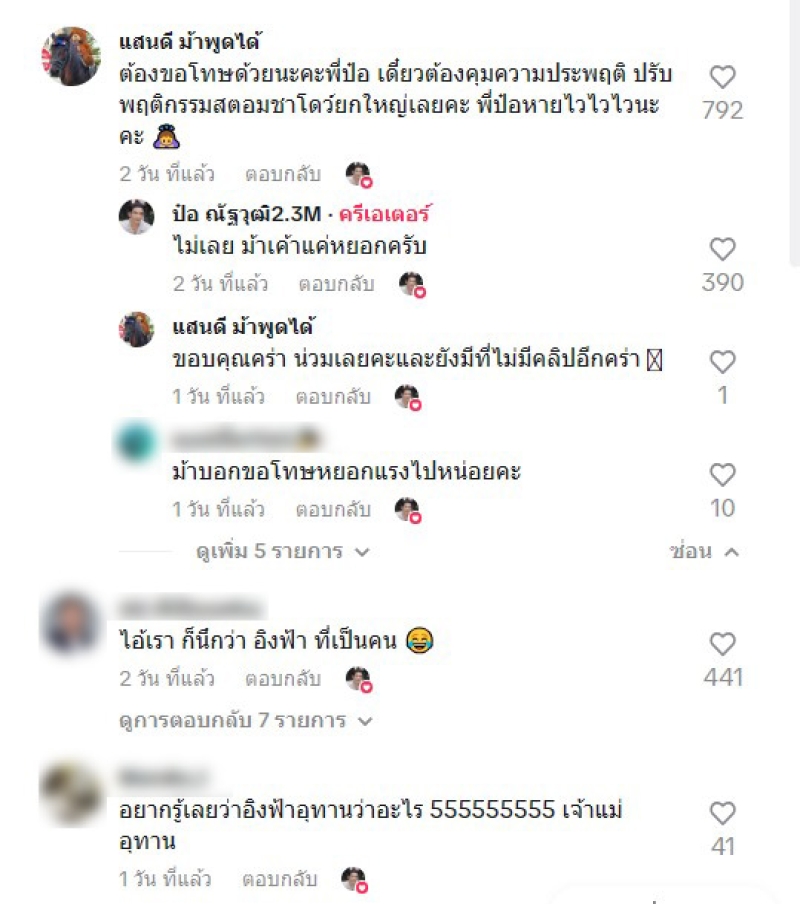
Task: Open ป๋อ ณัฐวุฒิ creator profile avatar
Action: tap(137, 217)
